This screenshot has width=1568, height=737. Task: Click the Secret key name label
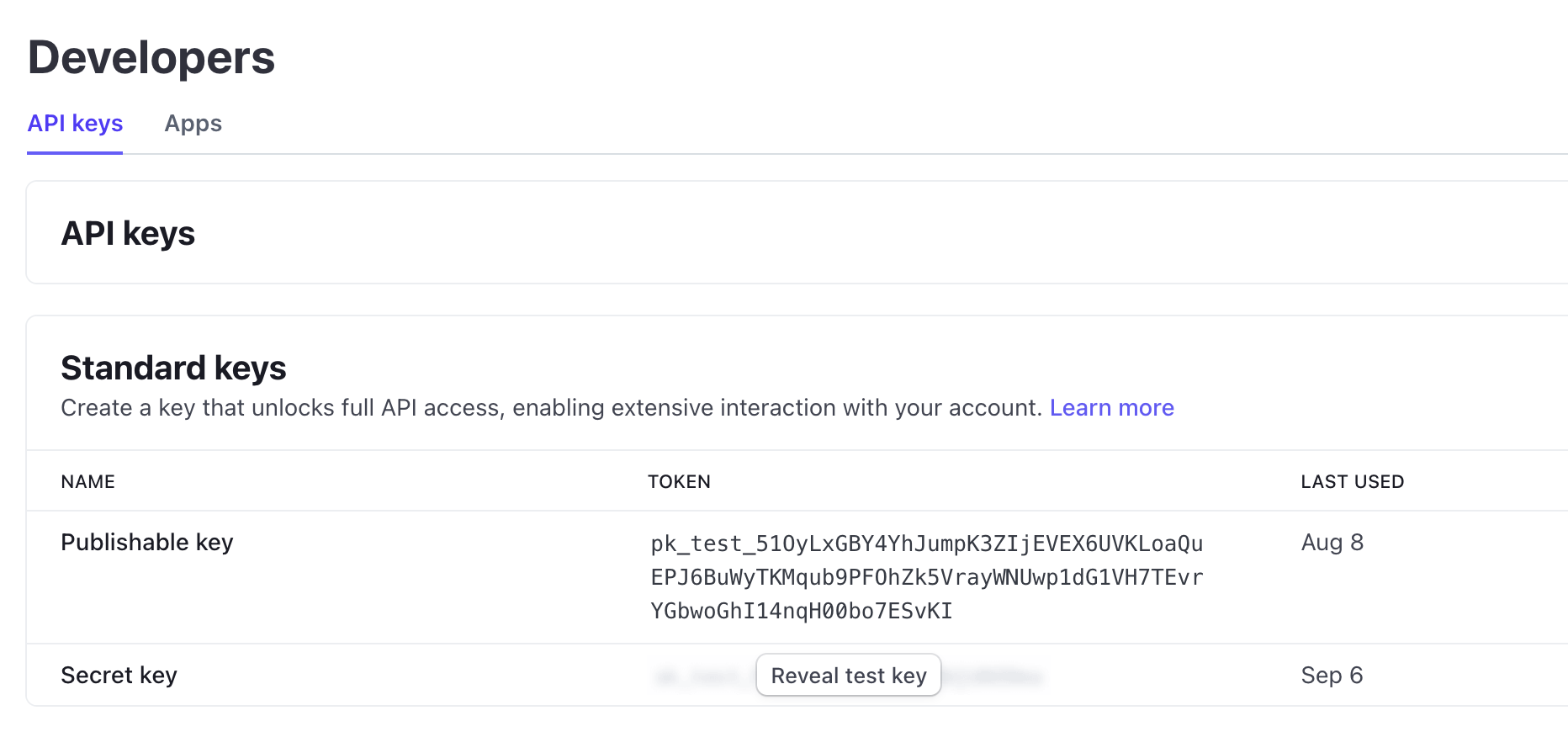[119, 676]
